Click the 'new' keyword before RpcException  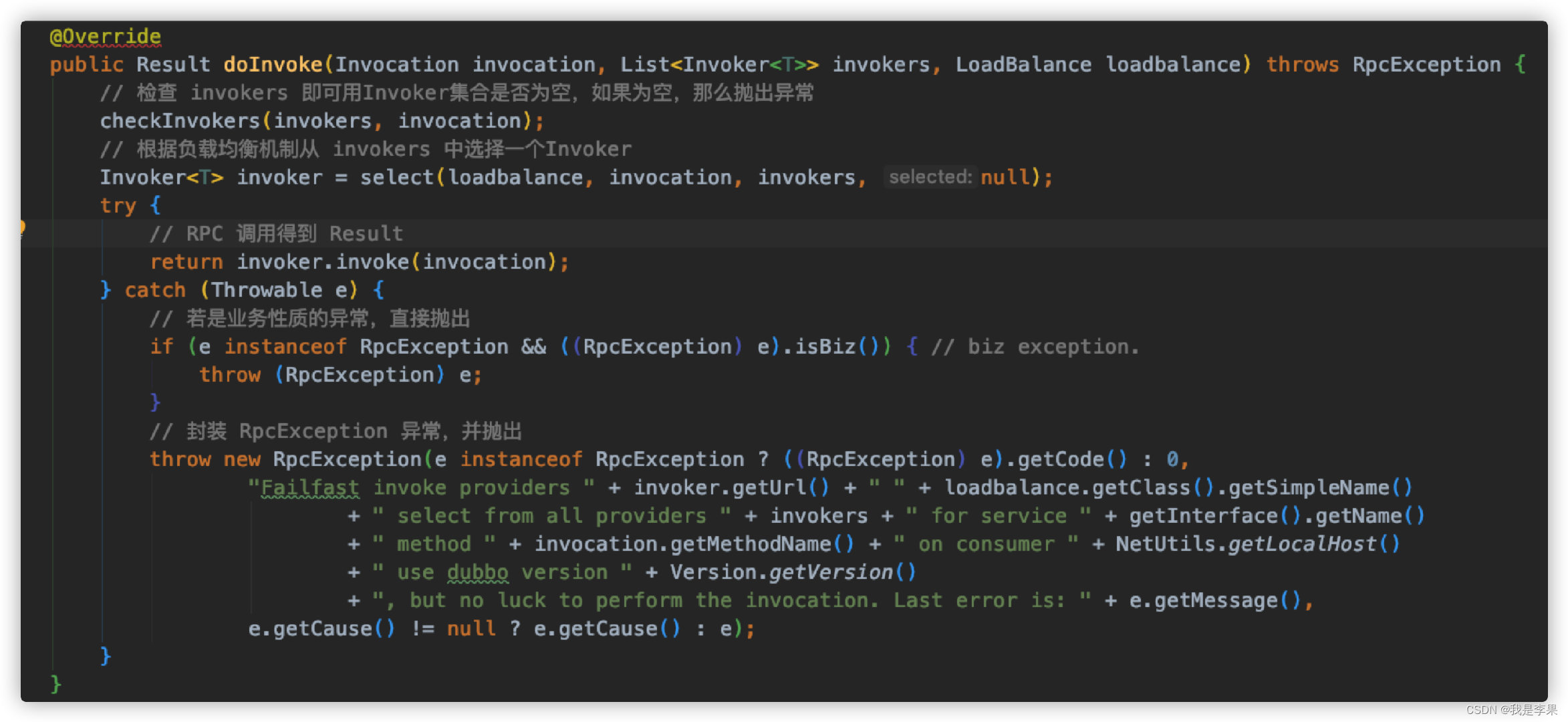tap(242, 460)
